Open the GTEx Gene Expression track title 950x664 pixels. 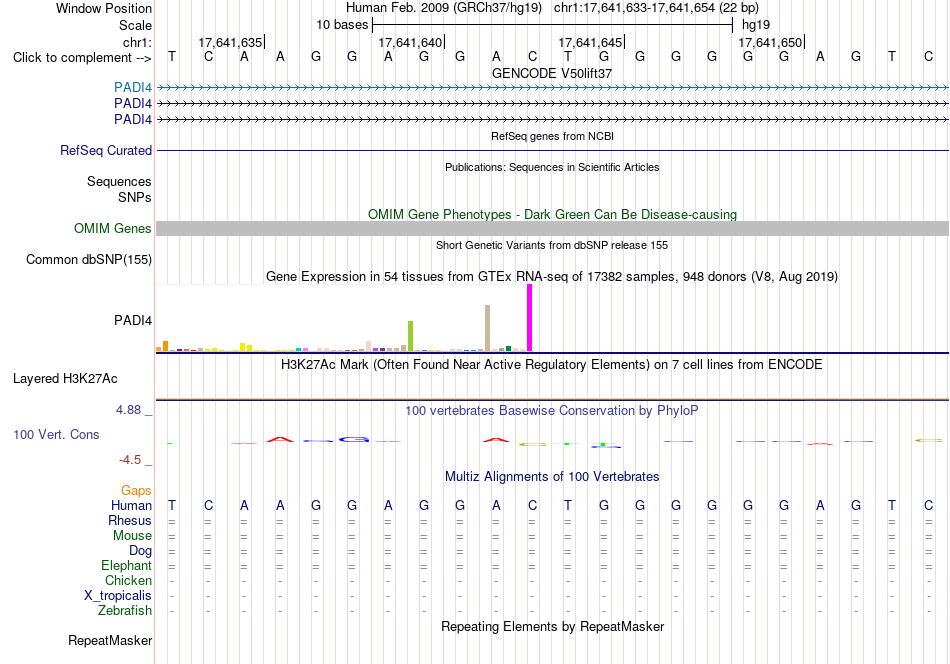(x=552, y=277)
